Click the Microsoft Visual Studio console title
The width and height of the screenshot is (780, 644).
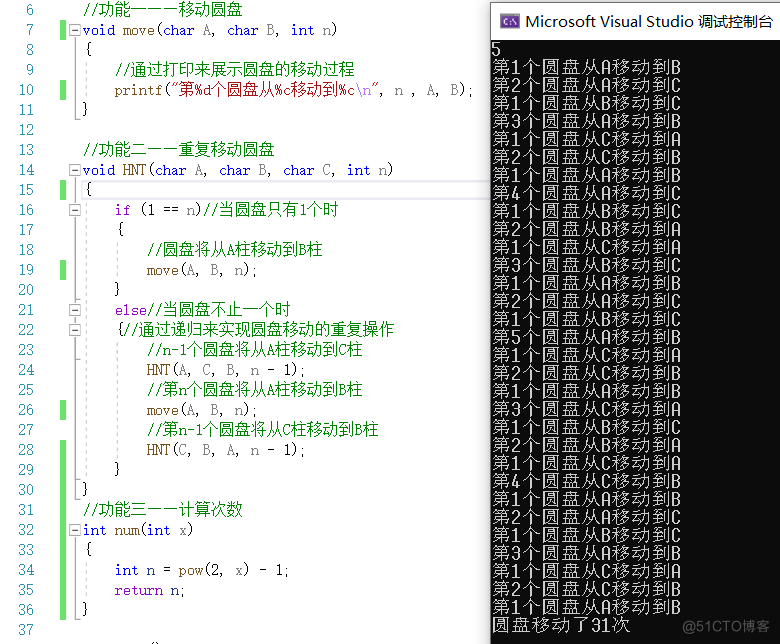[648, 21]
